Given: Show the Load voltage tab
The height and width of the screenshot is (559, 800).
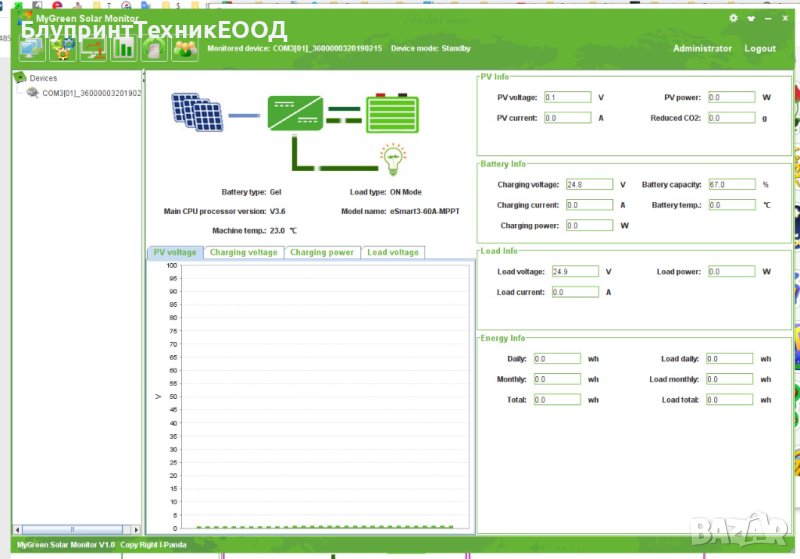Looking at the screenshot, I should (x=393, y=253).
